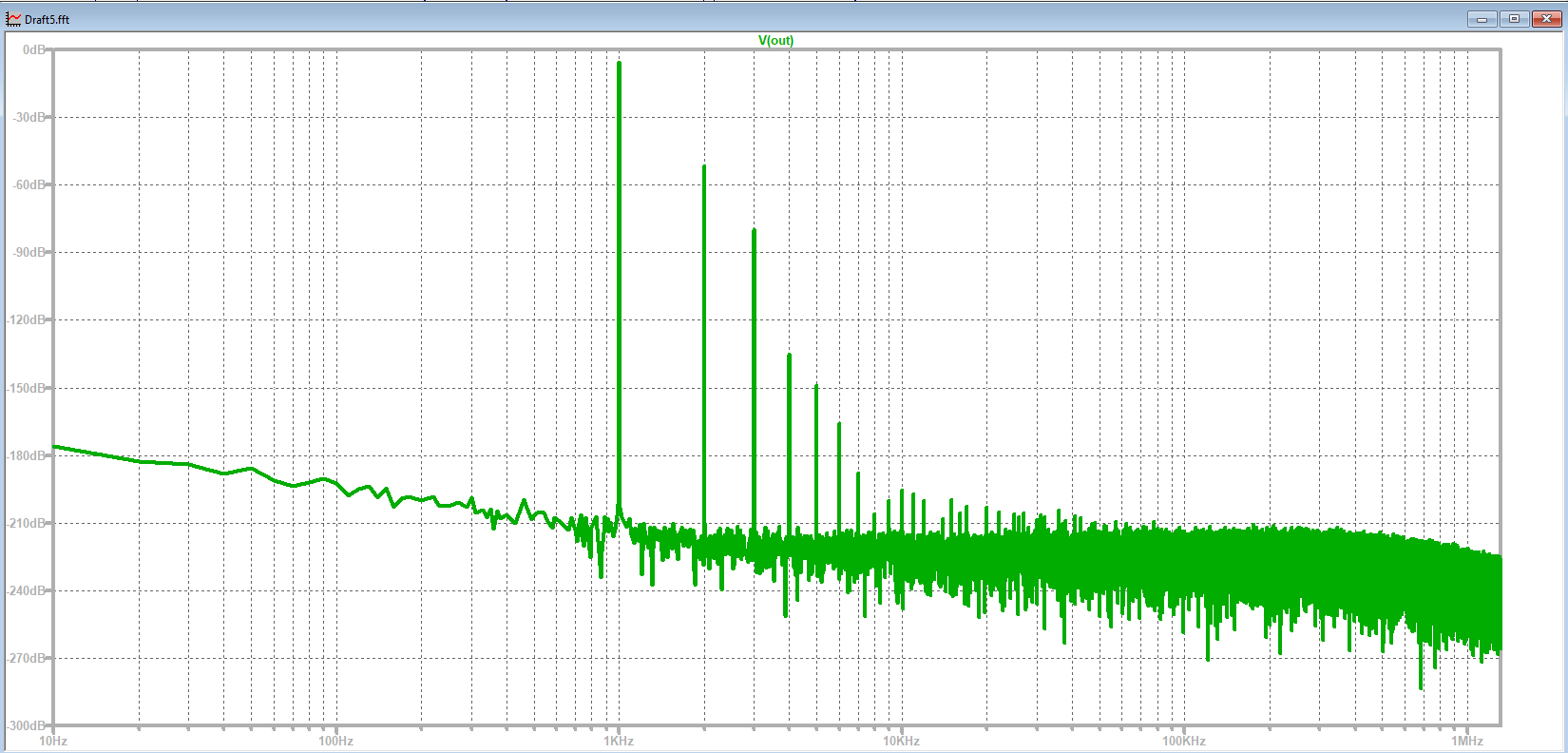Click the Draft5.fft window title text
1568x753 pixels.
pos(47,19)
